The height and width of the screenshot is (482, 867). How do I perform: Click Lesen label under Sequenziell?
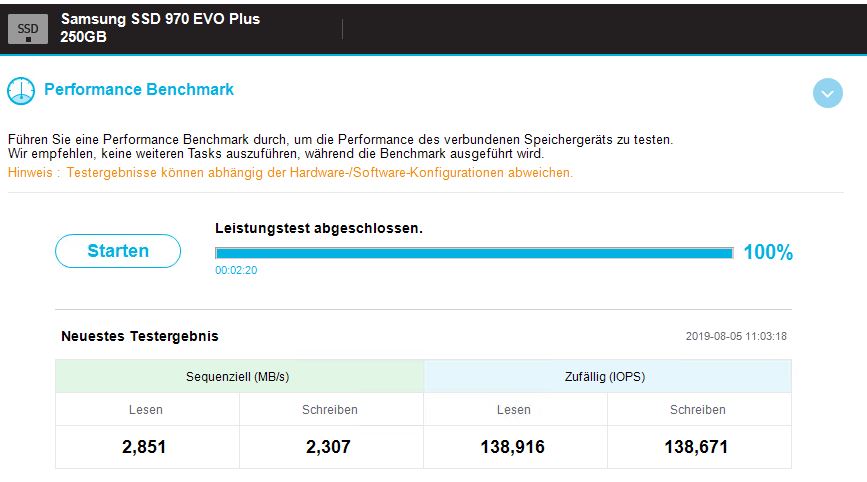[146, 410]
